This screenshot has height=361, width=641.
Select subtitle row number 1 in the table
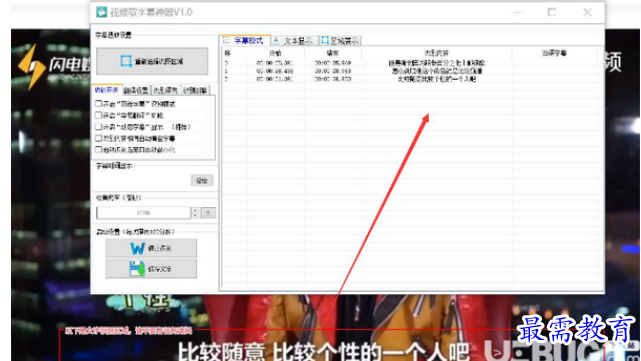[x=411, y=71]
